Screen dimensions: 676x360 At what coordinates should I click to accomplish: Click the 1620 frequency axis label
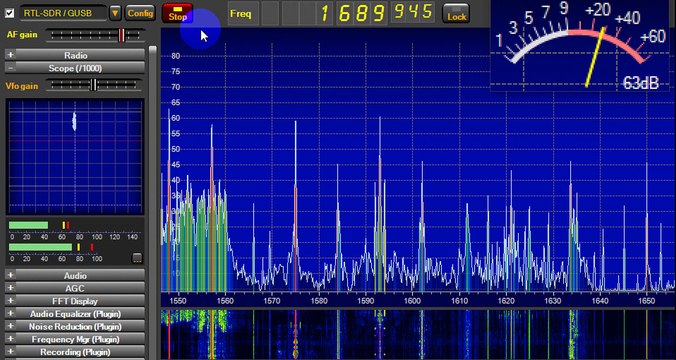(x=506, y=301)
